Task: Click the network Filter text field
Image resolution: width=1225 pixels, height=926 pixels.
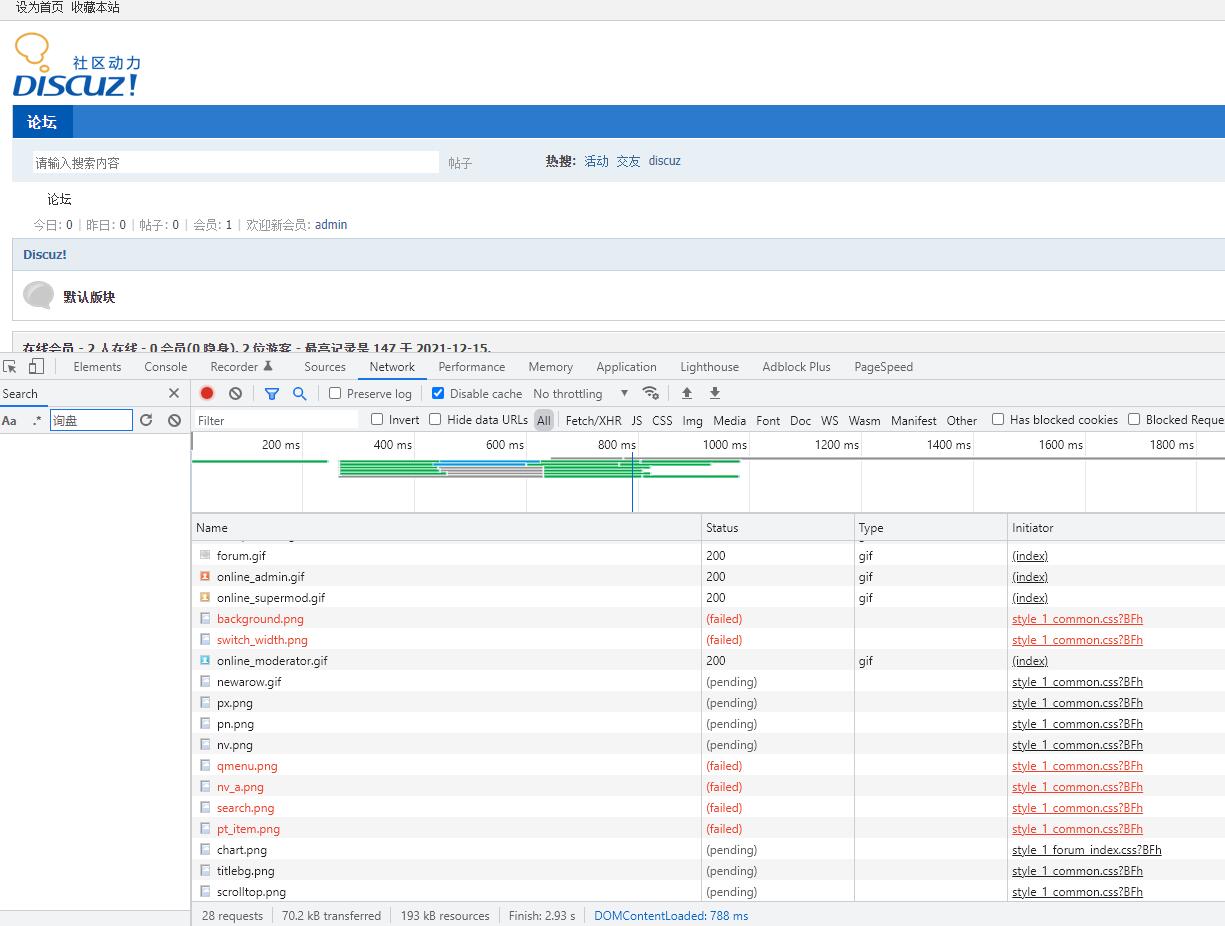Action: click(x=275, y=420)
